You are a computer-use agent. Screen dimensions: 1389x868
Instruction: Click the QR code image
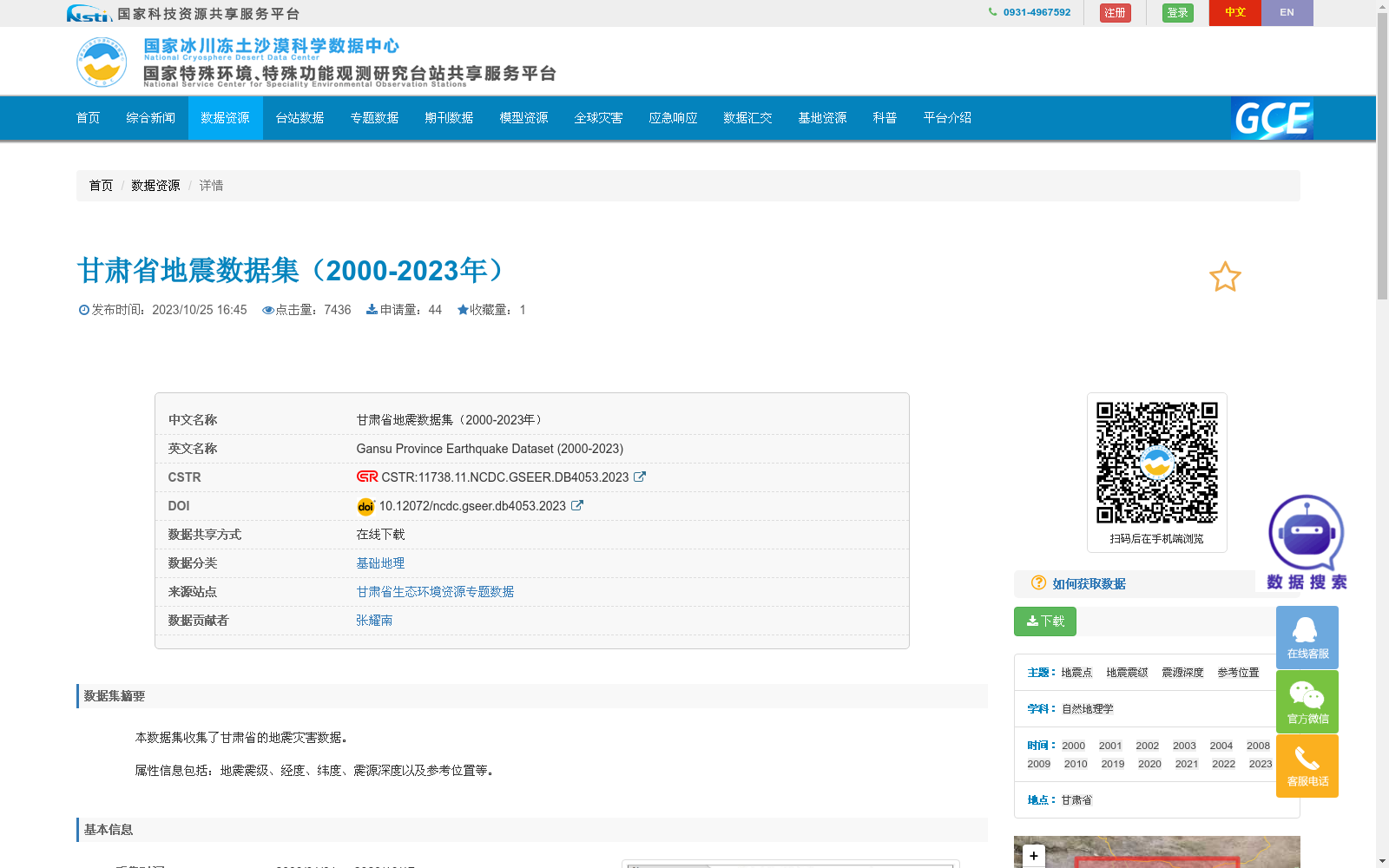[x=1156, y=463]
